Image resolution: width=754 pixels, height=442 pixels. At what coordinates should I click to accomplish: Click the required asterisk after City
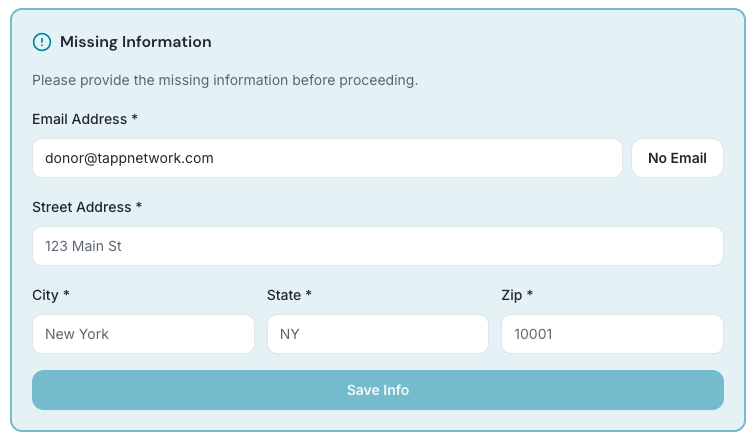click(66, 295)
